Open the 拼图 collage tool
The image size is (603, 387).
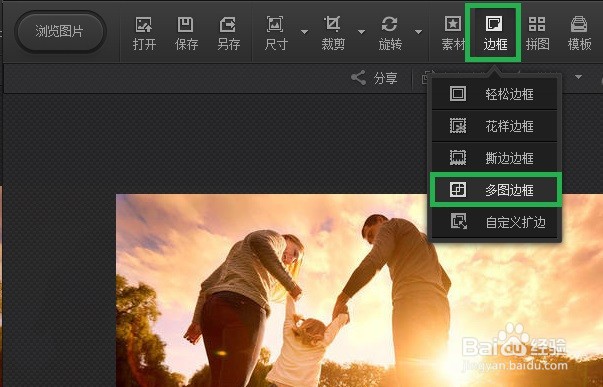(537, 34)
